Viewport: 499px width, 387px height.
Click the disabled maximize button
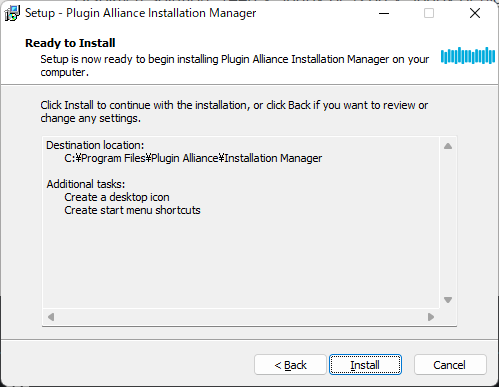[x=429, y=14]
